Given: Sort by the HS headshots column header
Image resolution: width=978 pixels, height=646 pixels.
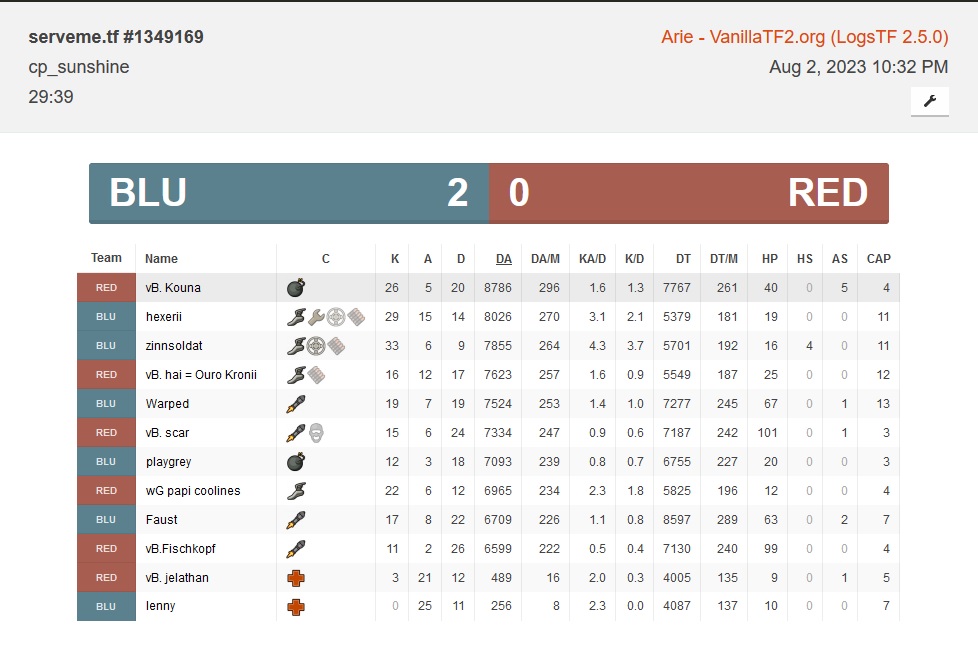Looking at the screenshot, I should pos(805,259).
